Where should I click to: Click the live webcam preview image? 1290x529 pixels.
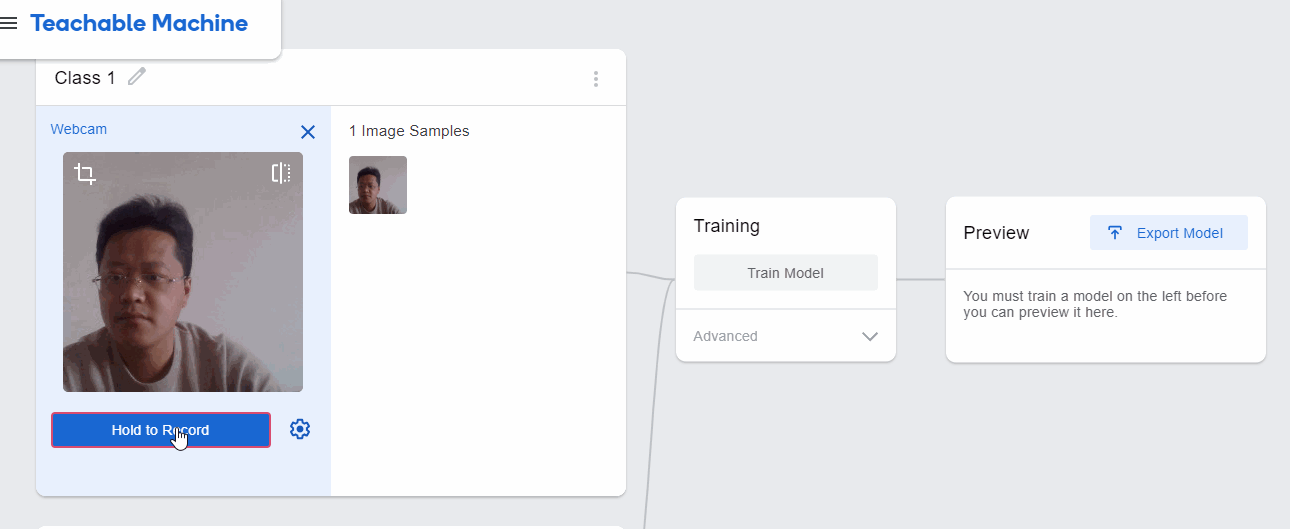pyautogui.click(x=183, y=272)
